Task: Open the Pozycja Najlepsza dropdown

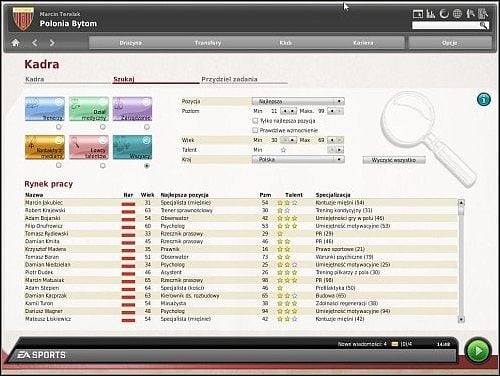Action: click(x=298, y=101)
